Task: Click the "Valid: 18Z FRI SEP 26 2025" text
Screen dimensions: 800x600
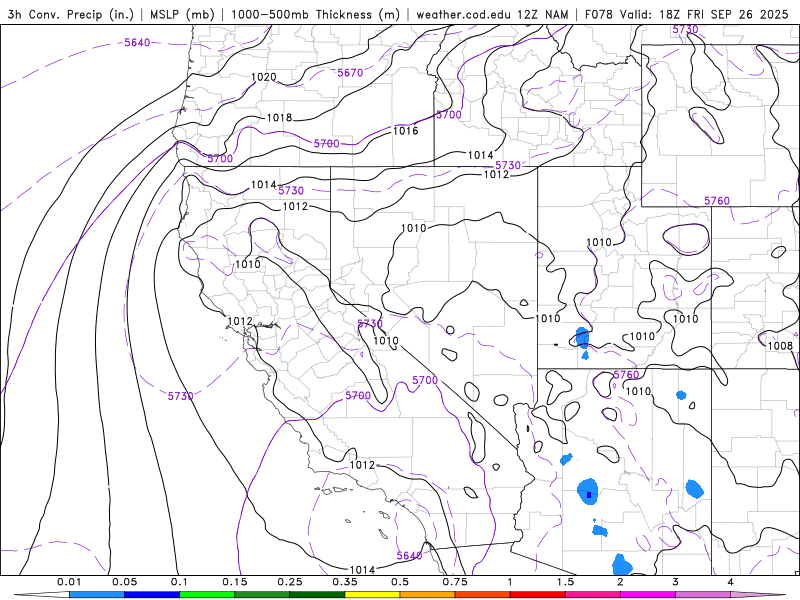Action: [x=704, y=14]
